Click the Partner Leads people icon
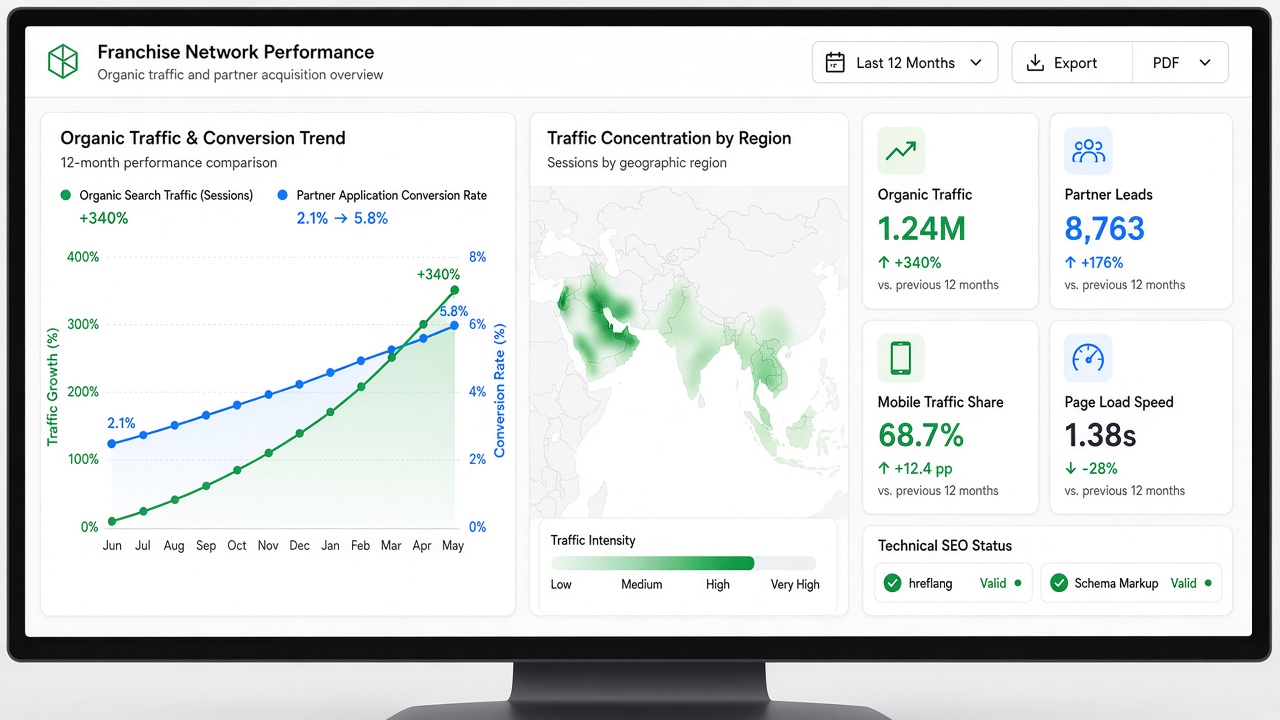The width and height of the screenshot is (1280, 720). click(1088, 151)
